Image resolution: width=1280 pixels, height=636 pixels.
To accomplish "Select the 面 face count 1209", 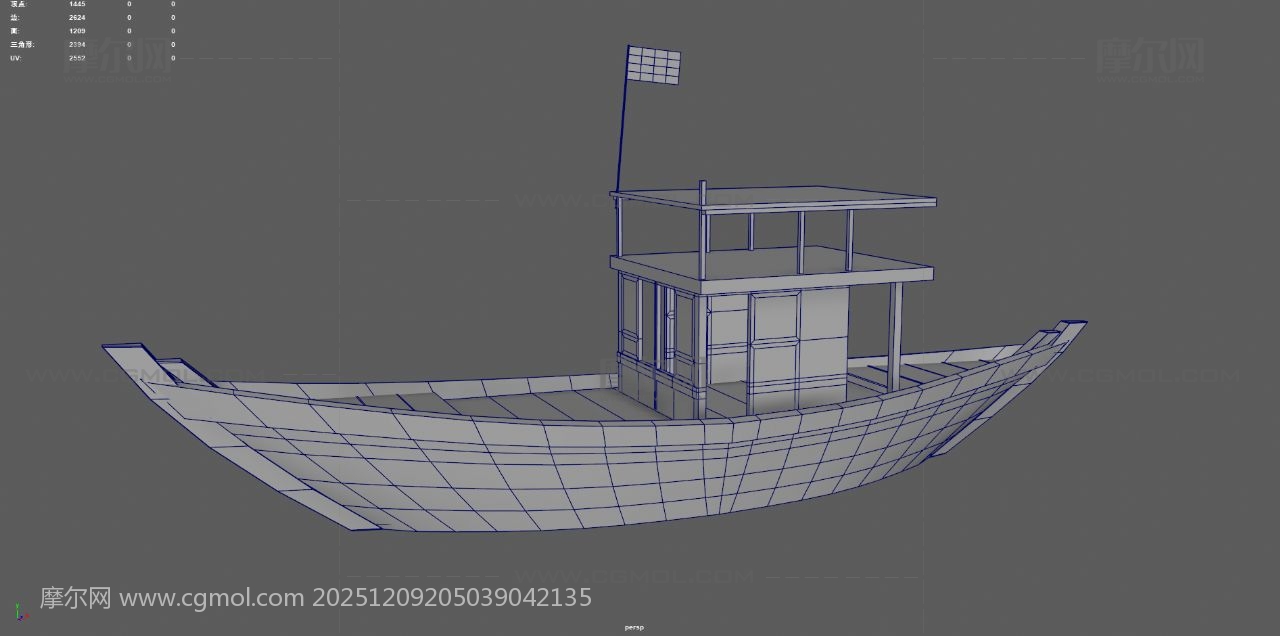I will pos(77,31).
